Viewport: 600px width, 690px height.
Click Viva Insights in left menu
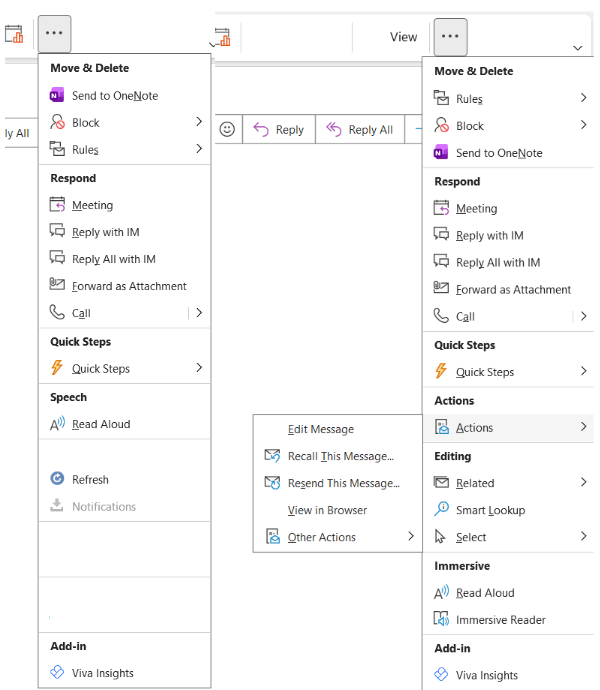(124, 673)
